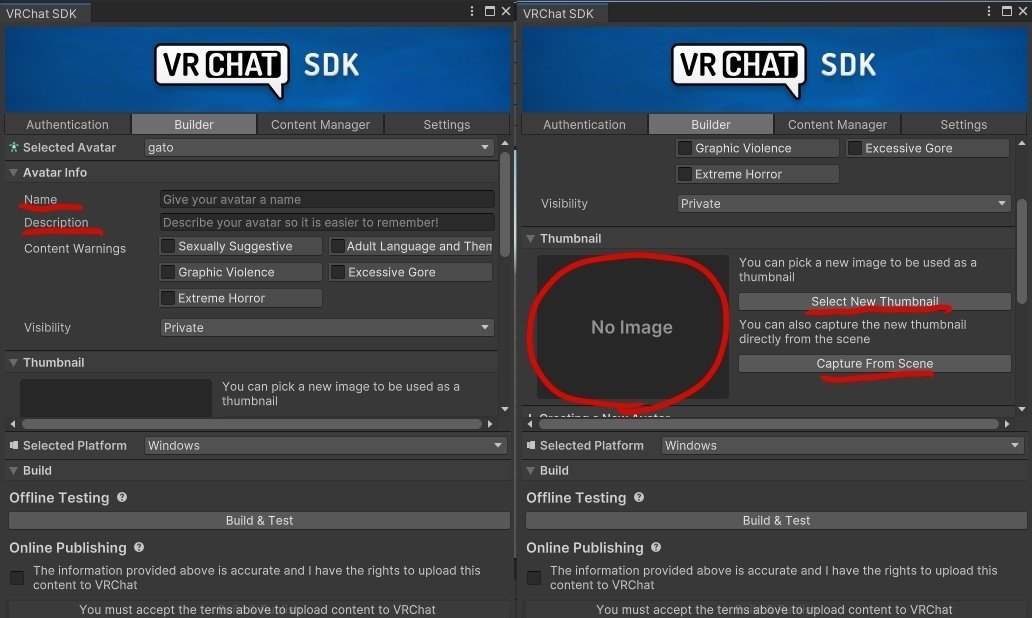Viewport: 1032px width, 618px height.
Task: Click the vertical scrollbar in left window
Action: (x=505, y=205)
